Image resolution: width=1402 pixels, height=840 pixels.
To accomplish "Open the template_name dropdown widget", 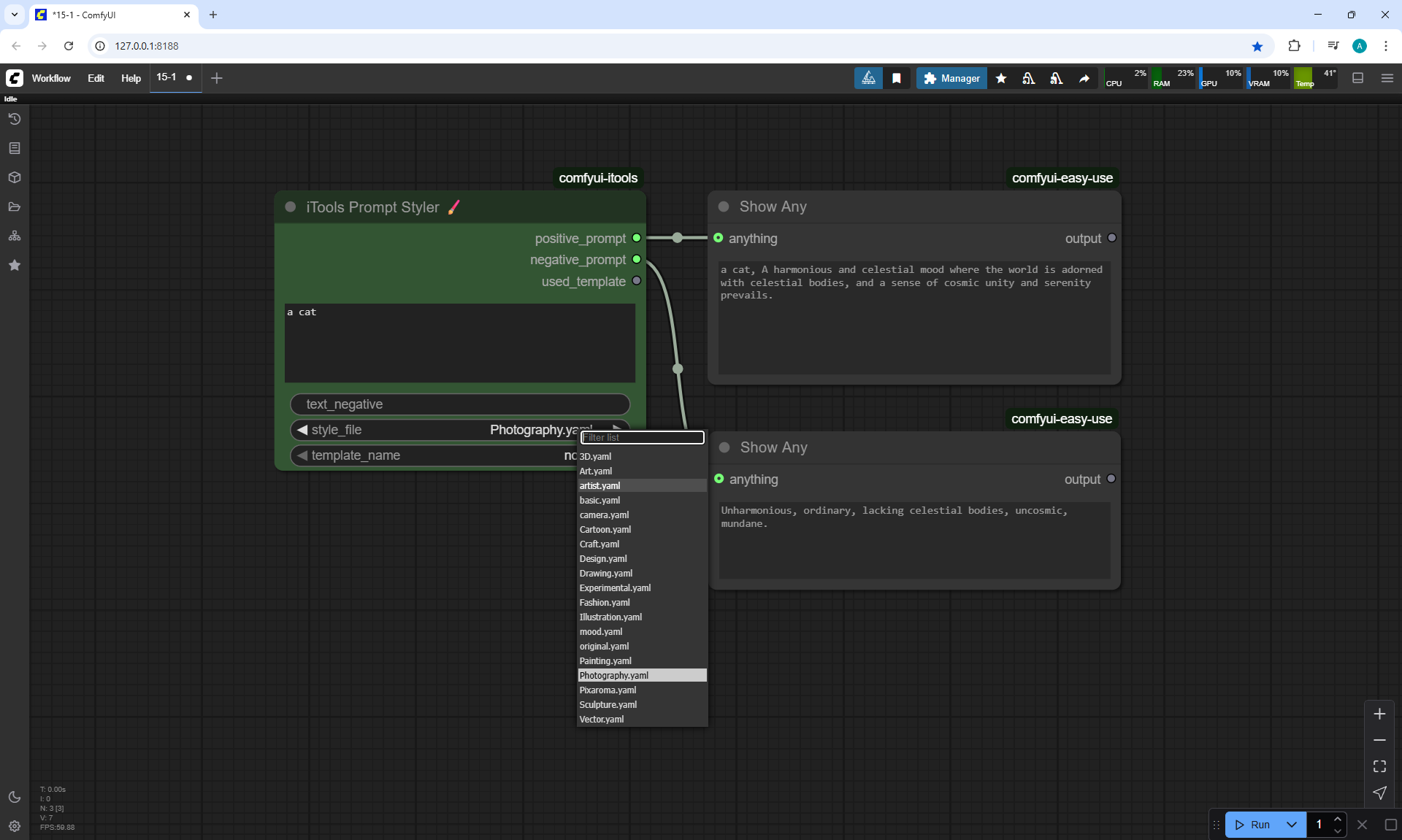I will point(438,455).
